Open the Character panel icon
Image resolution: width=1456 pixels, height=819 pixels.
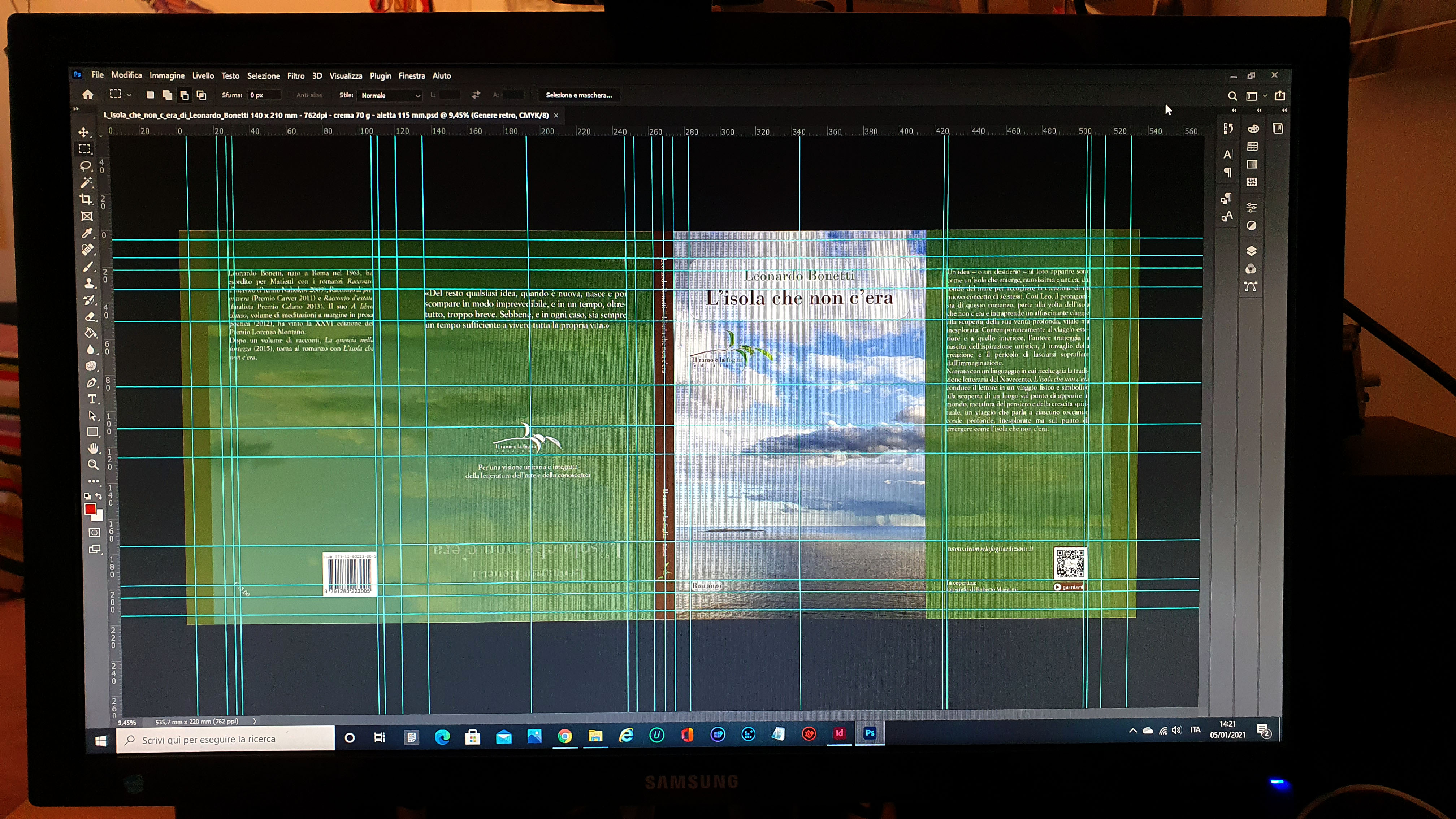click(x=1228, y=154)
